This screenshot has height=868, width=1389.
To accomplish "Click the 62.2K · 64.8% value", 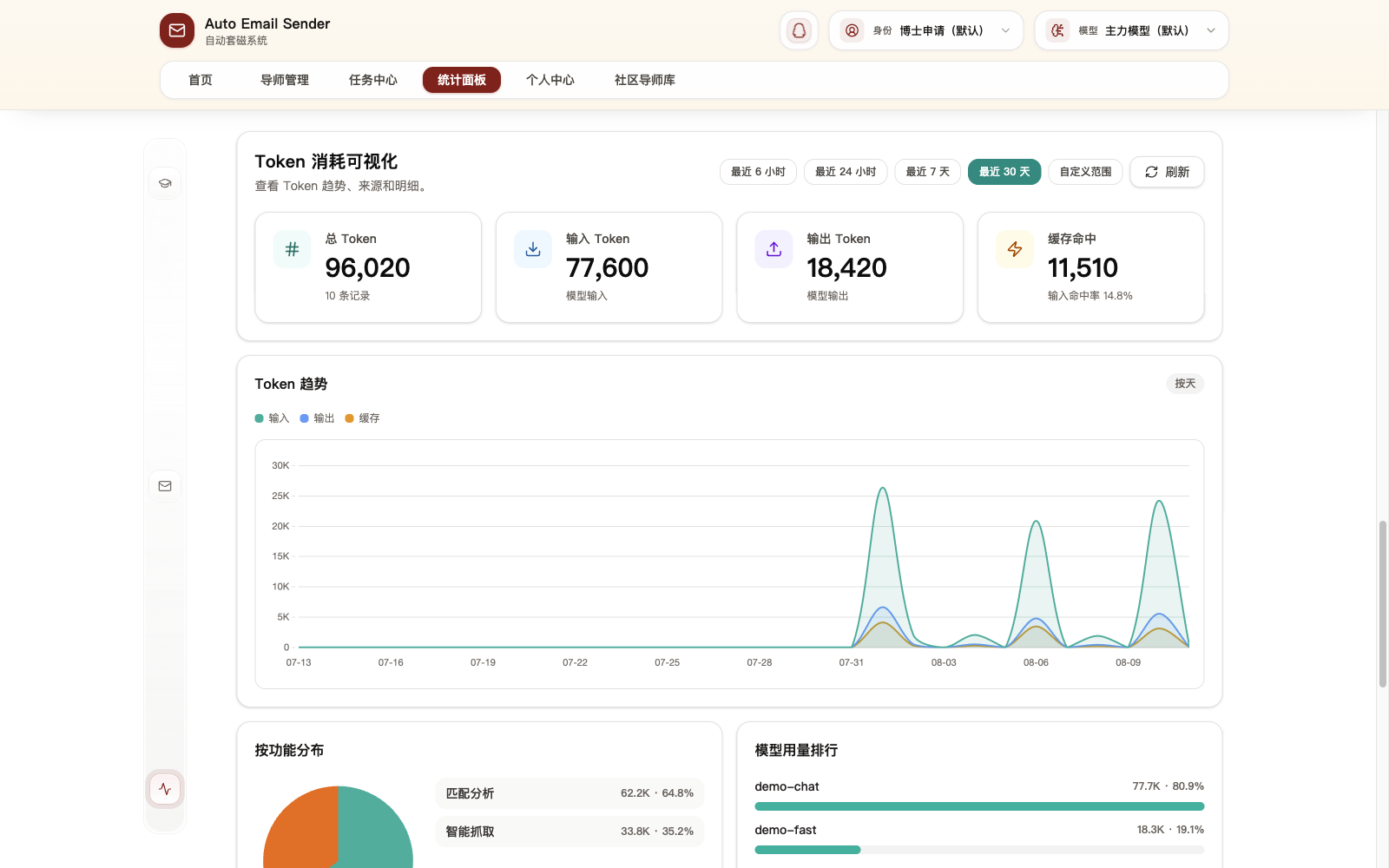I will (x=657, y=793).
